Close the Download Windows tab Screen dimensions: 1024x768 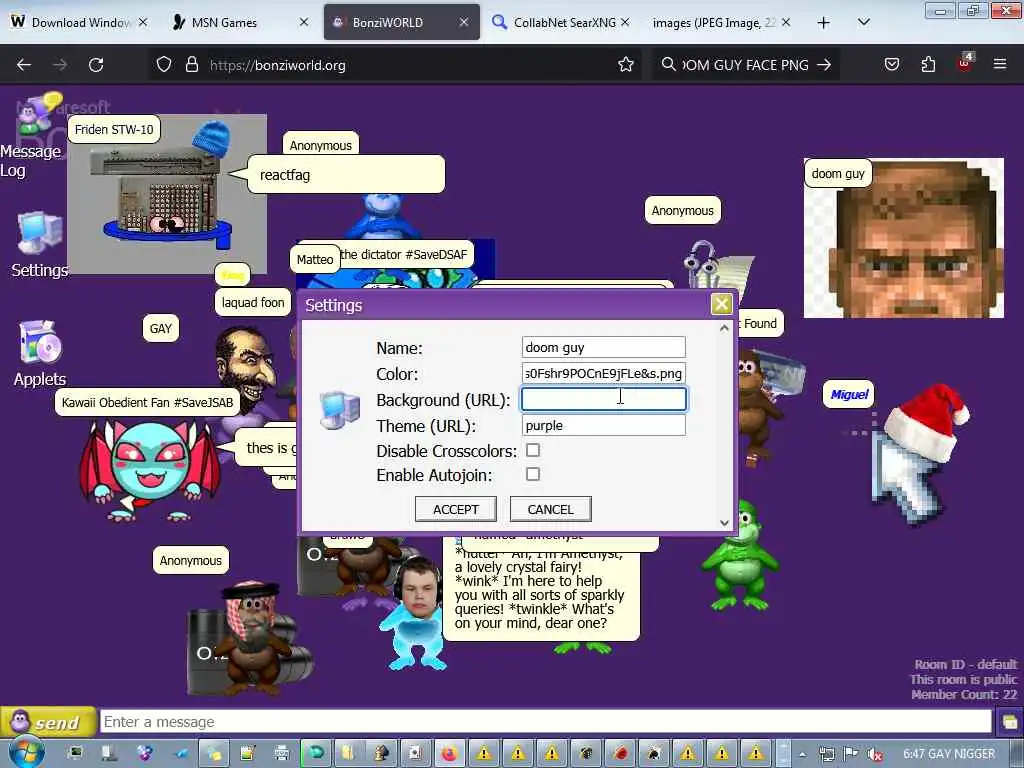[143, 22]
